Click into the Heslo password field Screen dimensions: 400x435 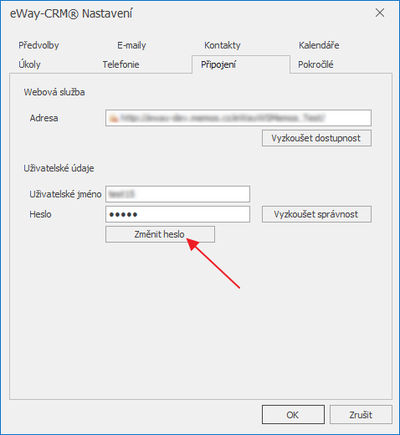(x=177, y=214)
